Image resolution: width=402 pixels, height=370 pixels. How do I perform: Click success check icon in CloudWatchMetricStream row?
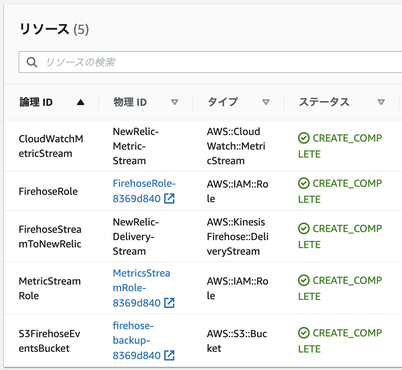pos(304,138)
